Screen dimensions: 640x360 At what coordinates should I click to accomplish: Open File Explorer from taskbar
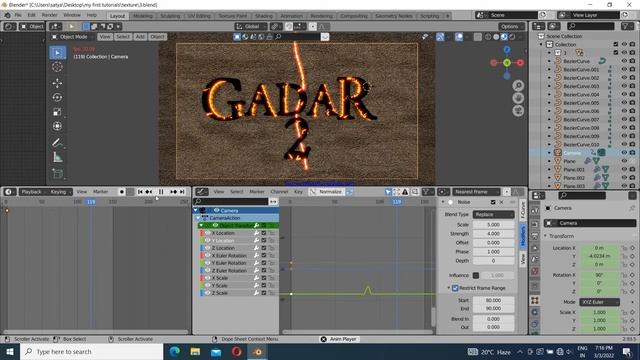[195, 351]
